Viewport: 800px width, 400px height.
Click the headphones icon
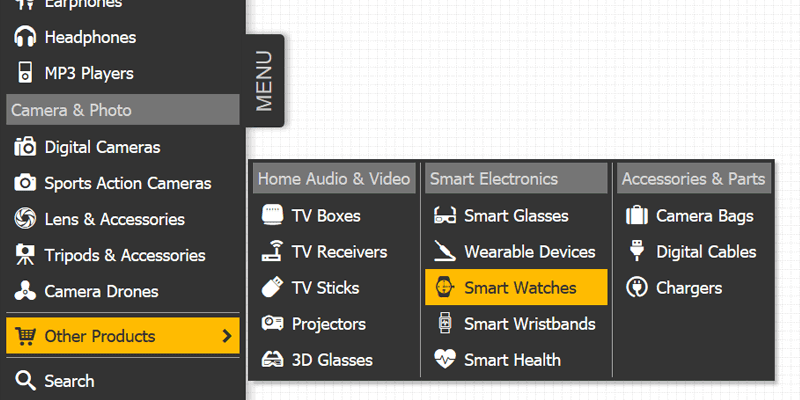(x=25, y=37)
